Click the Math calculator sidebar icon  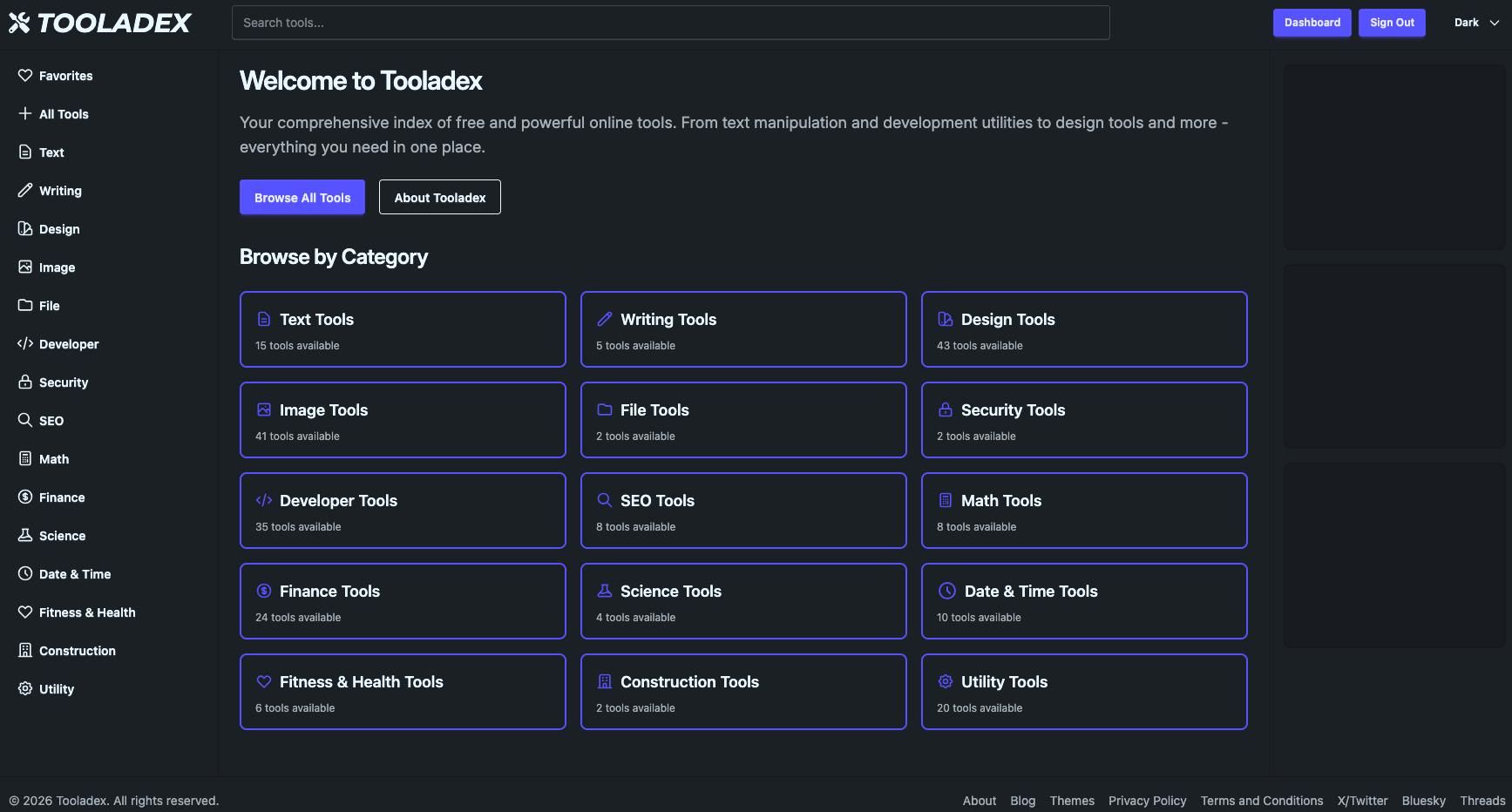(x=25, y=459)
